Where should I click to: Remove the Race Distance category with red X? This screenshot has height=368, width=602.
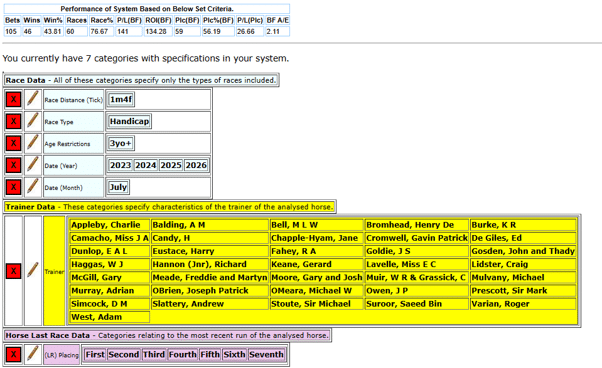(x=13, y=100)
